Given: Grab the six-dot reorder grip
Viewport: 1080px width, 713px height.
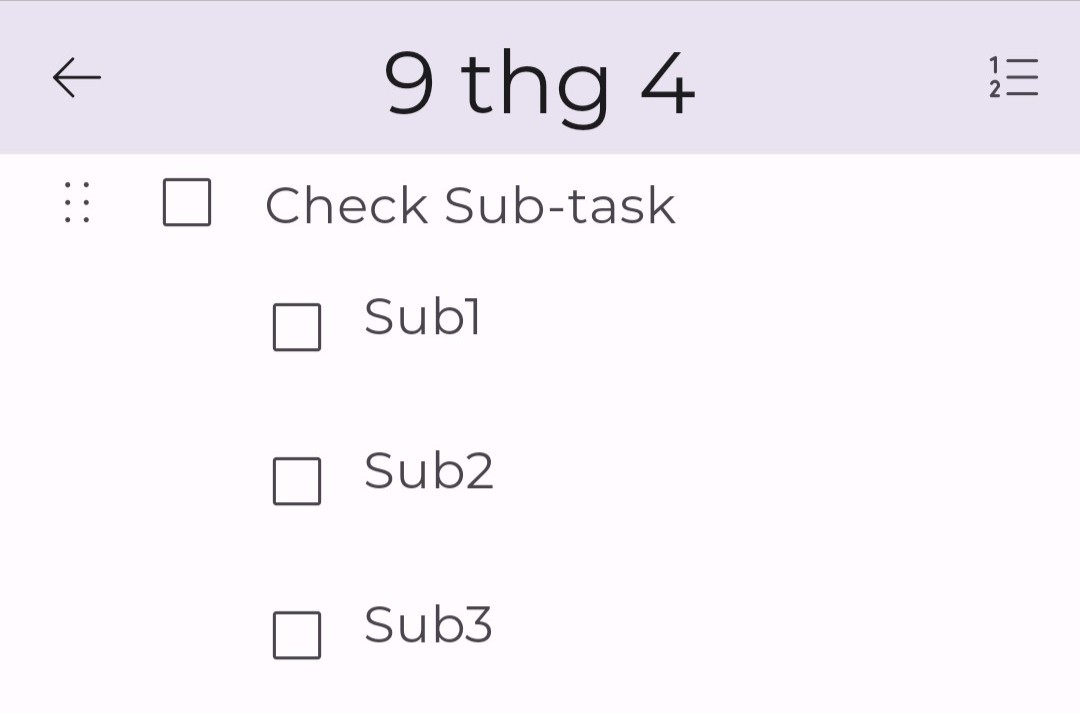Looking at the screenshot, I should click(77, 203).
